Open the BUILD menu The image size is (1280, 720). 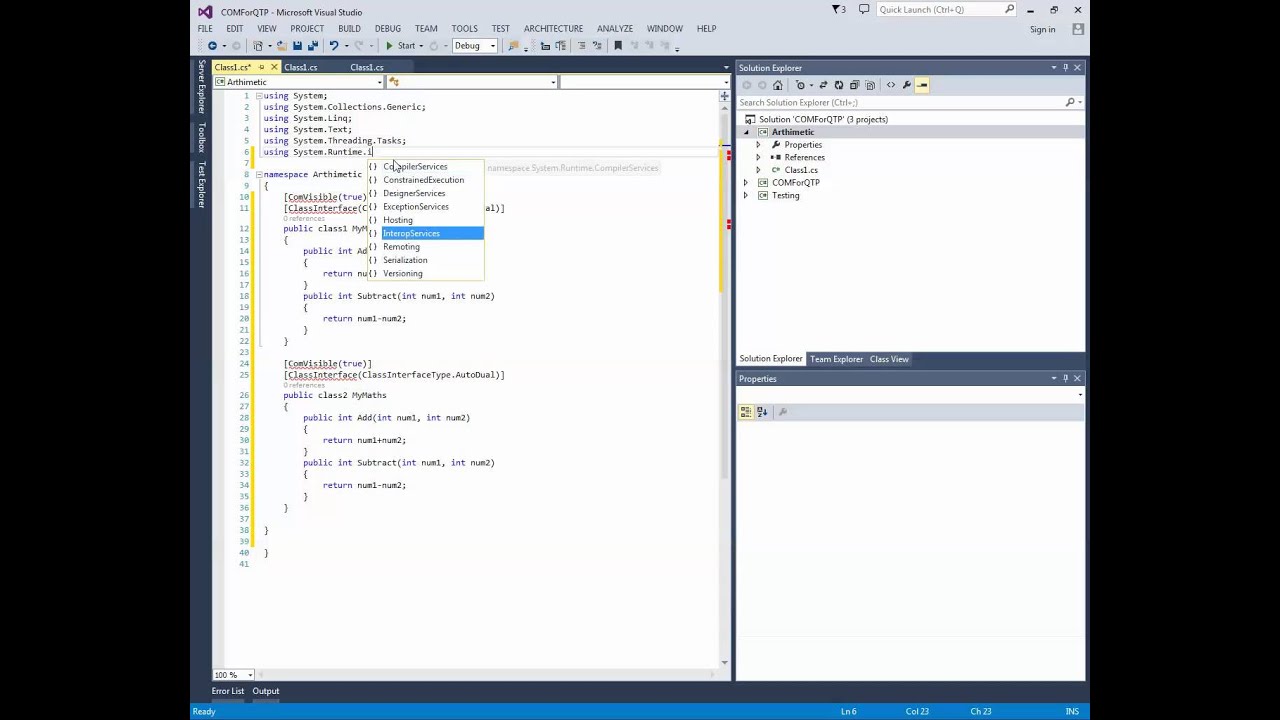(x=349, y=28)
